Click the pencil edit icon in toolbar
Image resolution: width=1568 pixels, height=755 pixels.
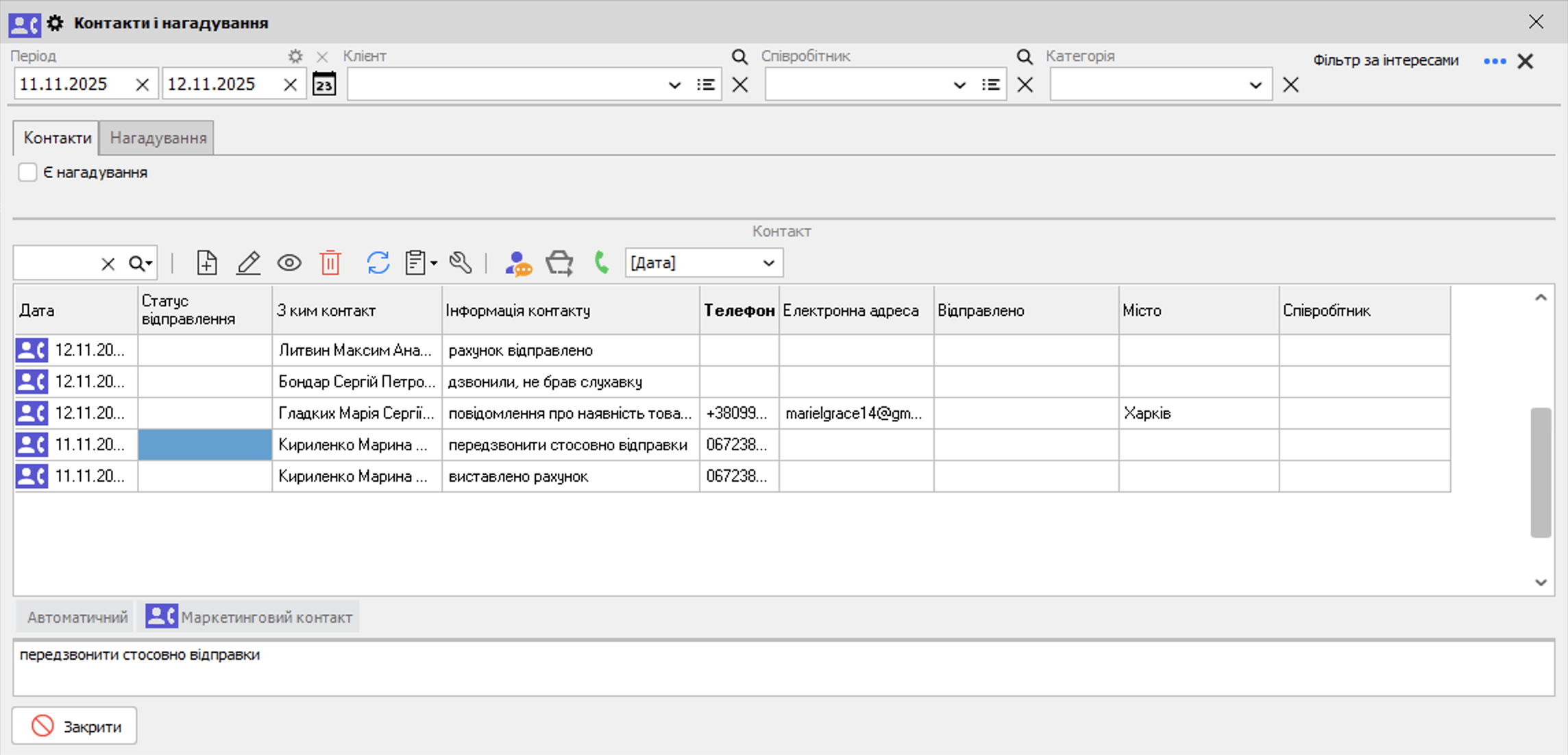tap(248, 263)
